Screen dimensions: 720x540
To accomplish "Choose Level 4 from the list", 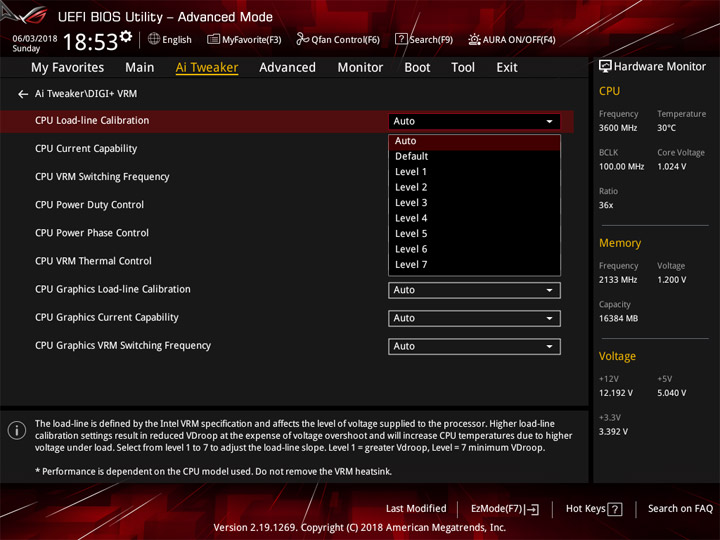I will point(474,219).
